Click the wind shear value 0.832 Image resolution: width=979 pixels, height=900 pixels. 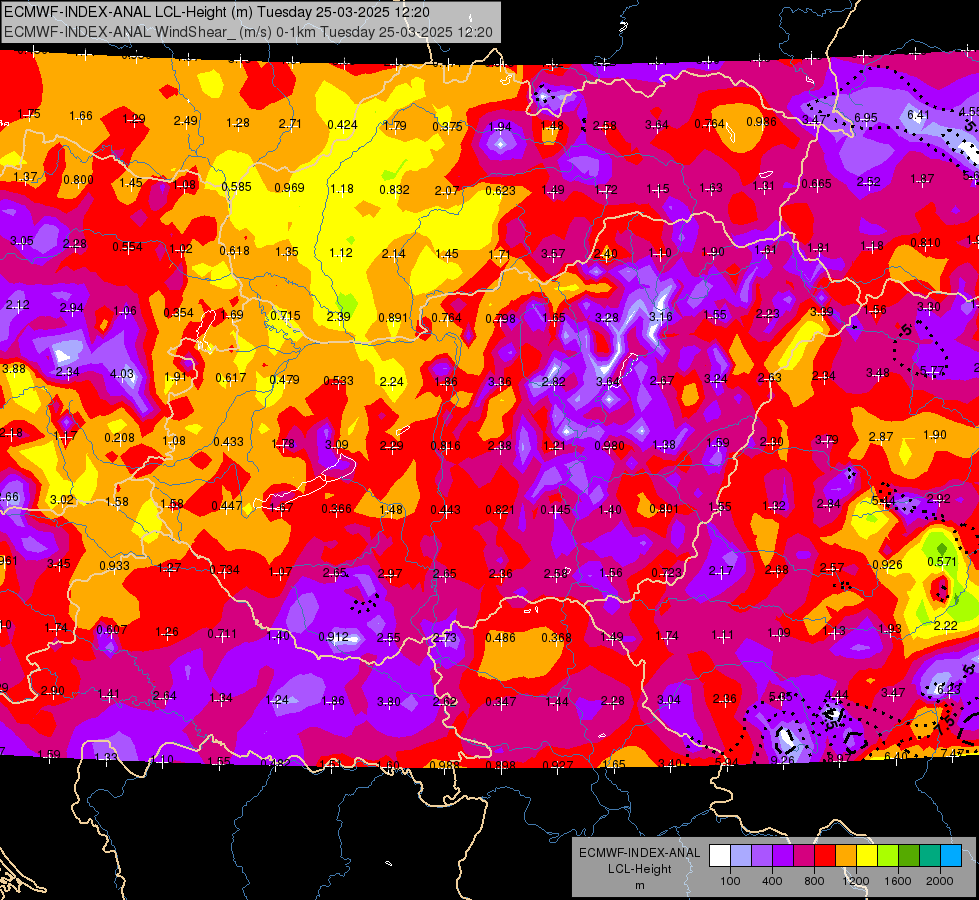[x=395, y=189]
